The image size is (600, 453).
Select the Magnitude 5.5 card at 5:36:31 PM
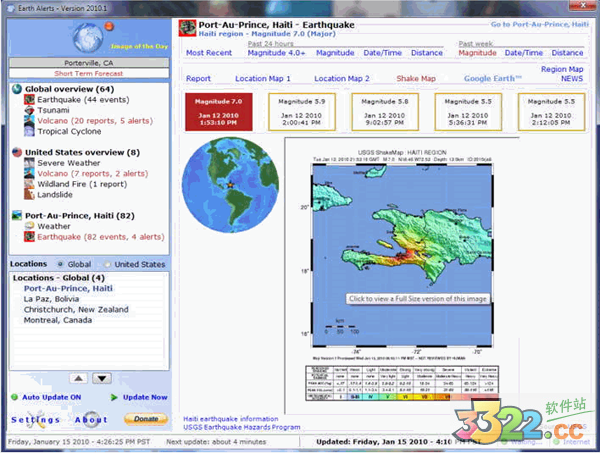(x=468, y=112)
